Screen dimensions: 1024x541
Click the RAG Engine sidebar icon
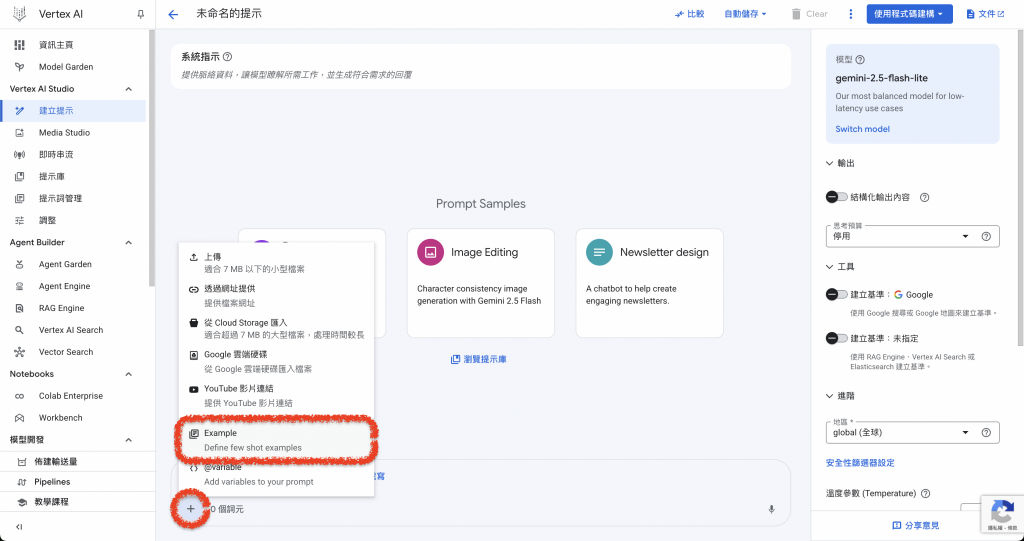pyautogui.click(x=20, y=308)
